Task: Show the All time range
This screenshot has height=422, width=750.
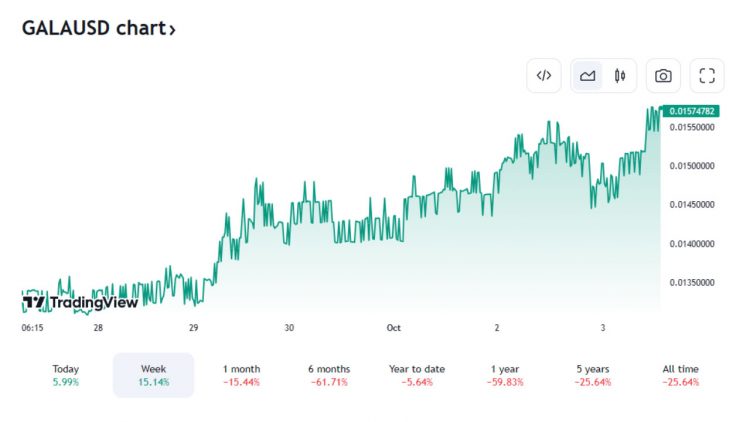Action: pyautogui.click(x=681, y=375)
